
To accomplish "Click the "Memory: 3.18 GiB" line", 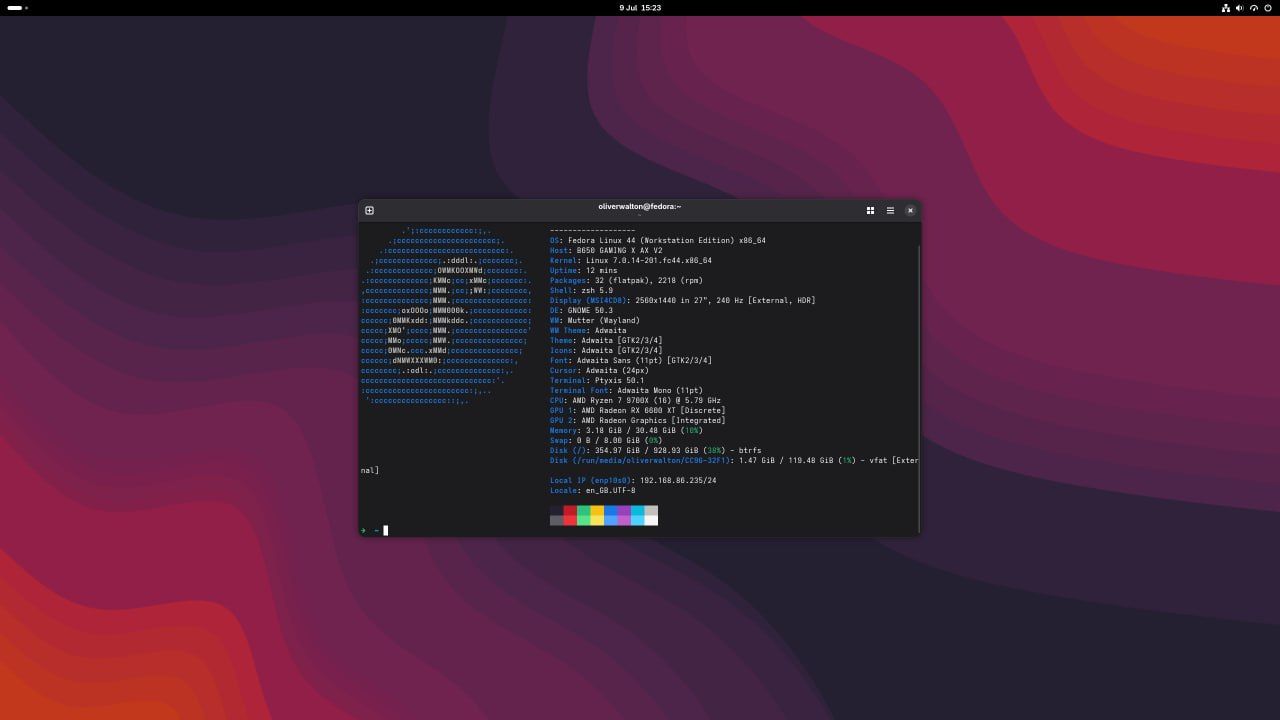I will click(626, 430).
